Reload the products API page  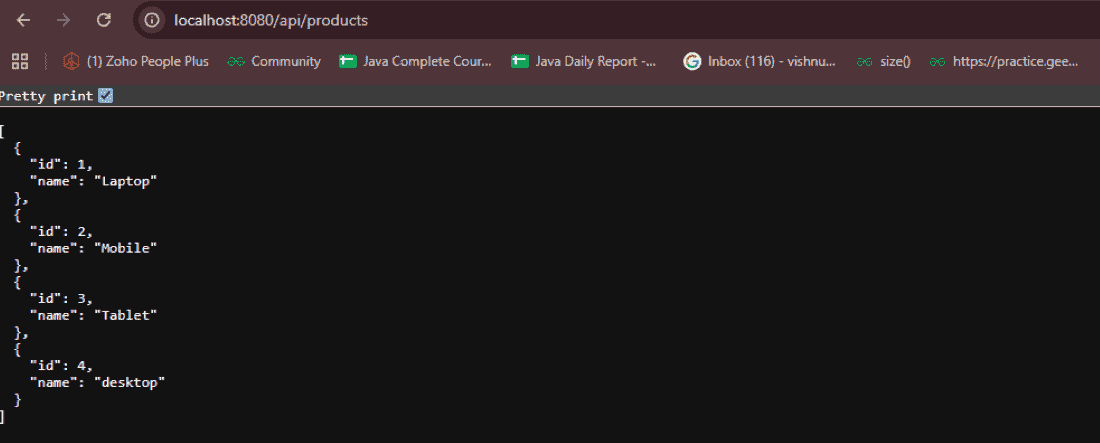104,20
